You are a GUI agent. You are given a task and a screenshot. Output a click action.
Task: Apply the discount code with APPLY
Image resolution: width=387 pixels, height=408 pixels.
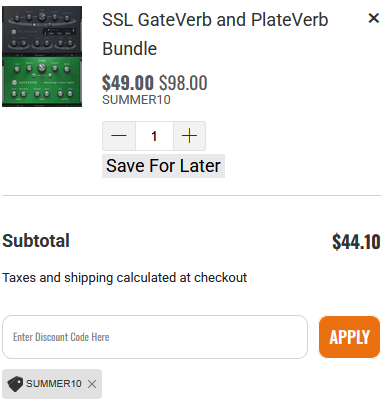point(349,337)
